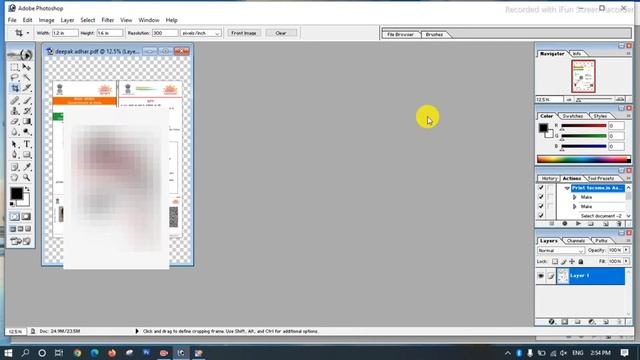Enable lock transparent pixels
The height and width of the screenshot is (360, 640).
[x=555, y=262]
